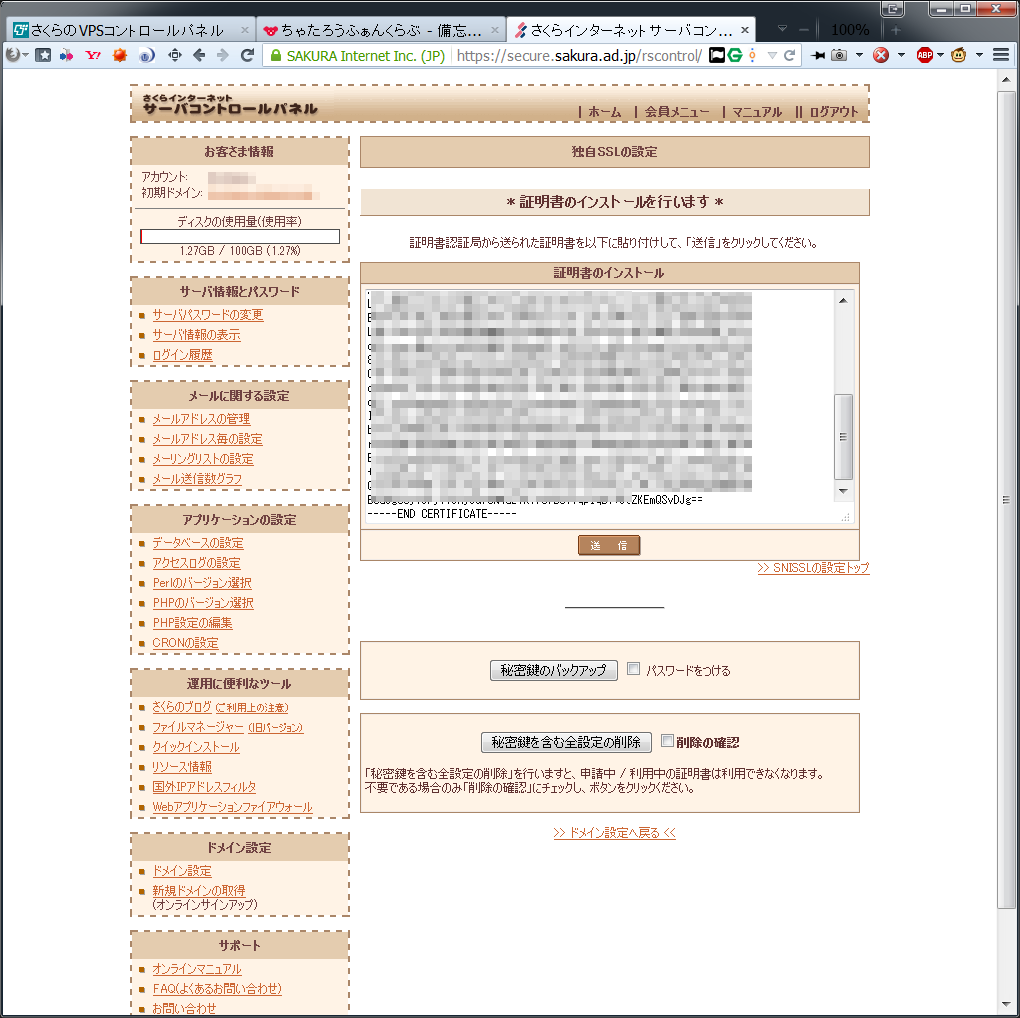Open ファイルマネージャー link

(198, 727)
